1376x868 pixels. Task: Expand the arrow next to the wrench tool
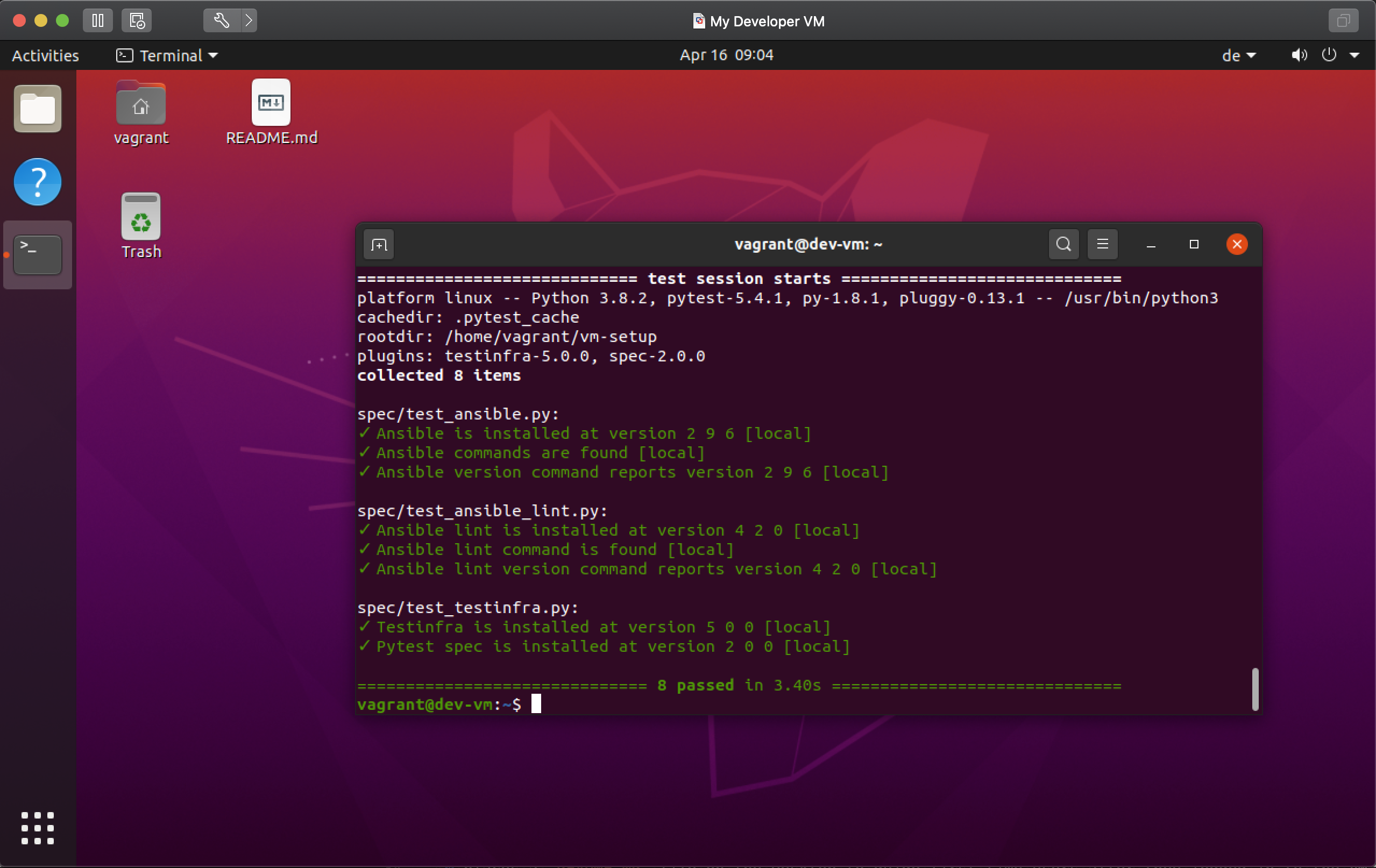pyautogui.click(x=249, y=20)
